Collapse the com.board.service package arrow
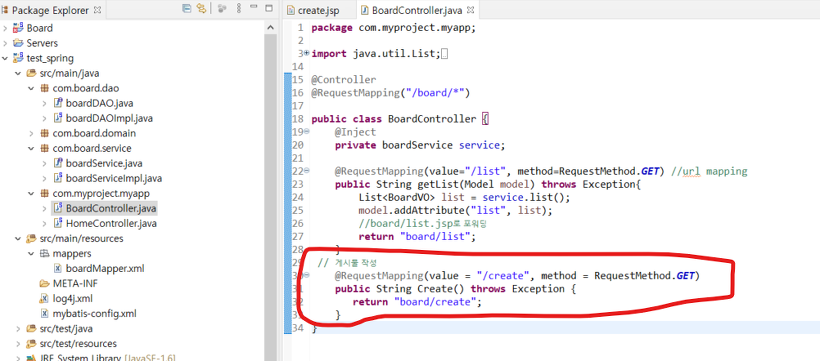 [31, 148]
